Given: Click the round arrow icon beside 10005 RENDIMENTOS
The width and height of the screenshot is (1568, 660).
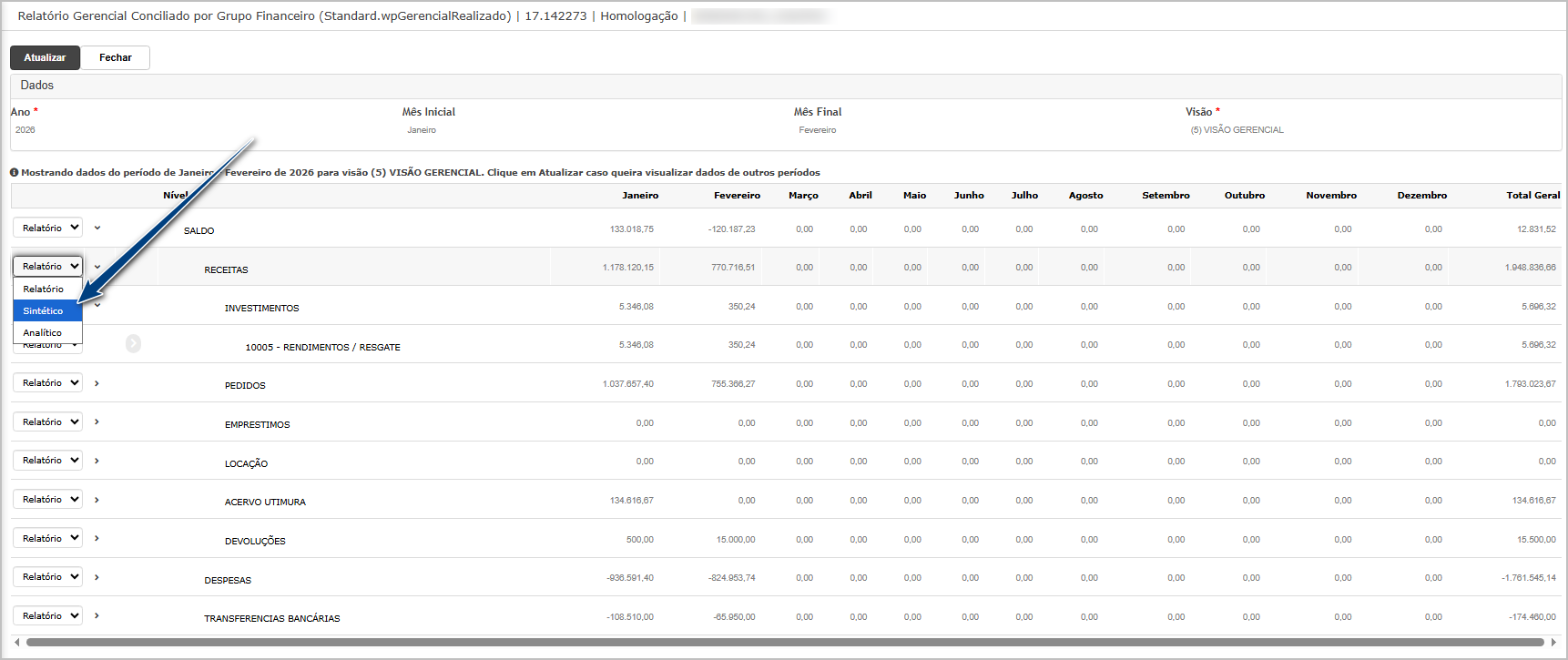Looking at the screenshot, I should coord(133,343).
